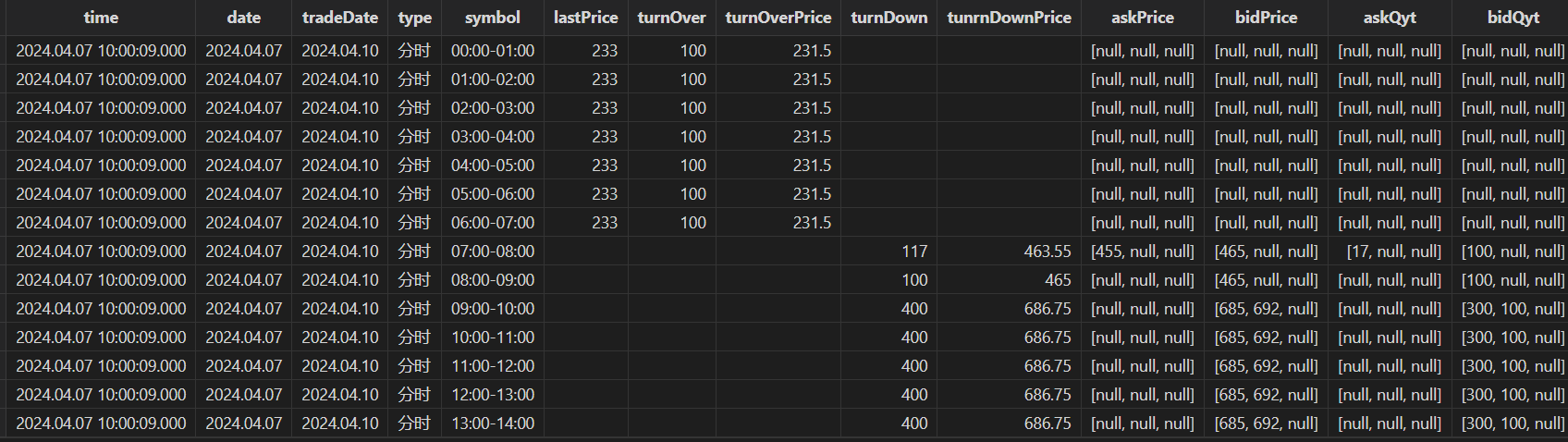Click the turnOverPrice column header

pyautogui.click(x=778, y=18)
